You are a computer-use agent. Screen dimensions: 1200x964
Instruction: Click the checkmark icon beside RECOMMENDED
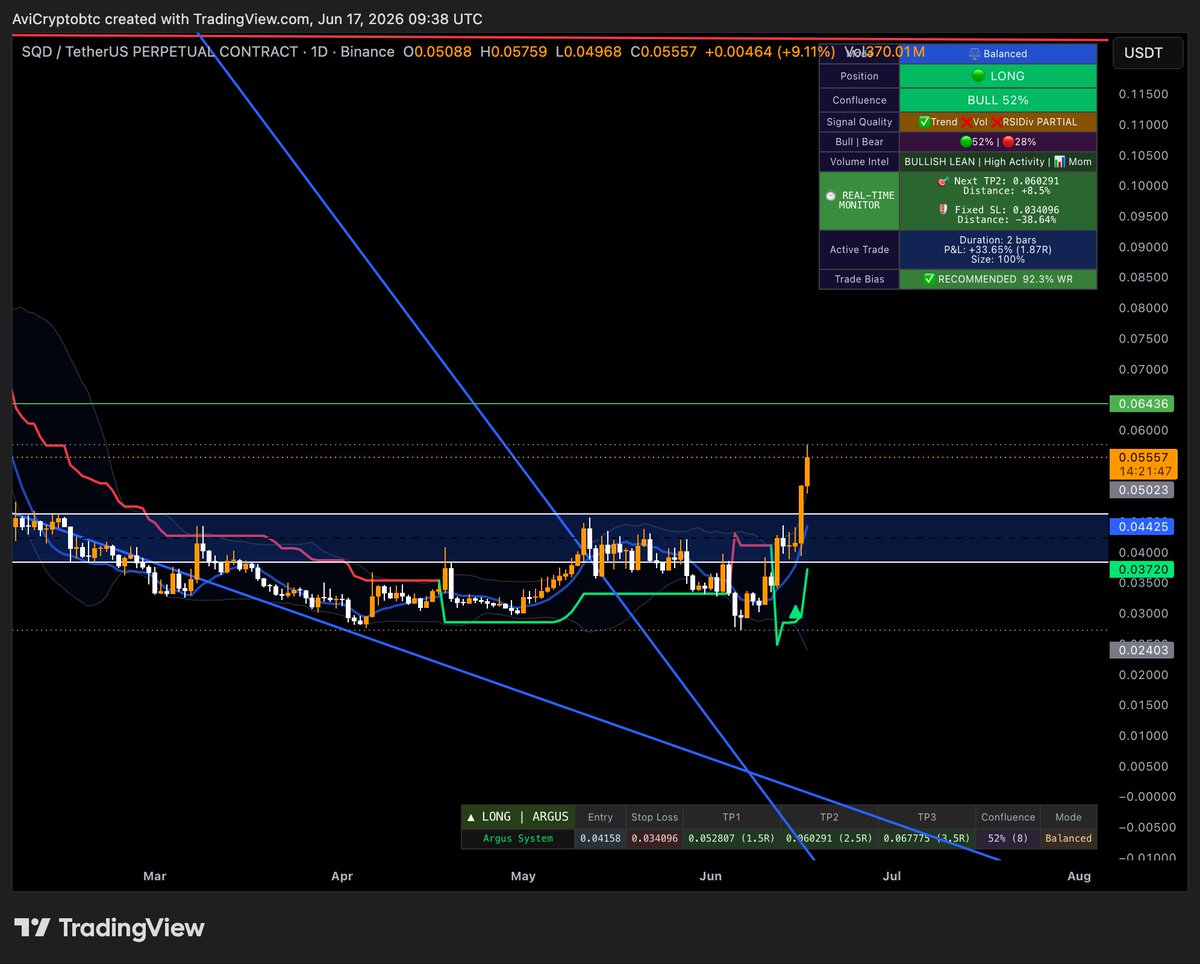coord(930,279)
